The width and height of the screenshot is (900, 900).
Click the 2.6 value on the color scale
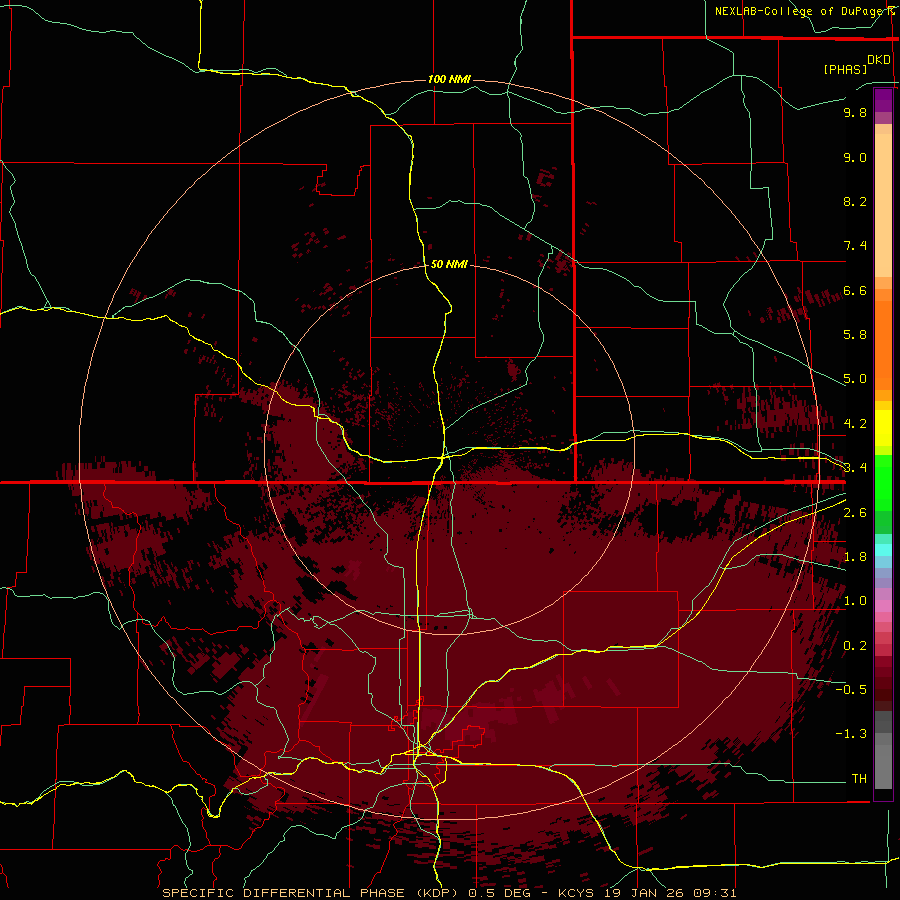point(855,513)
